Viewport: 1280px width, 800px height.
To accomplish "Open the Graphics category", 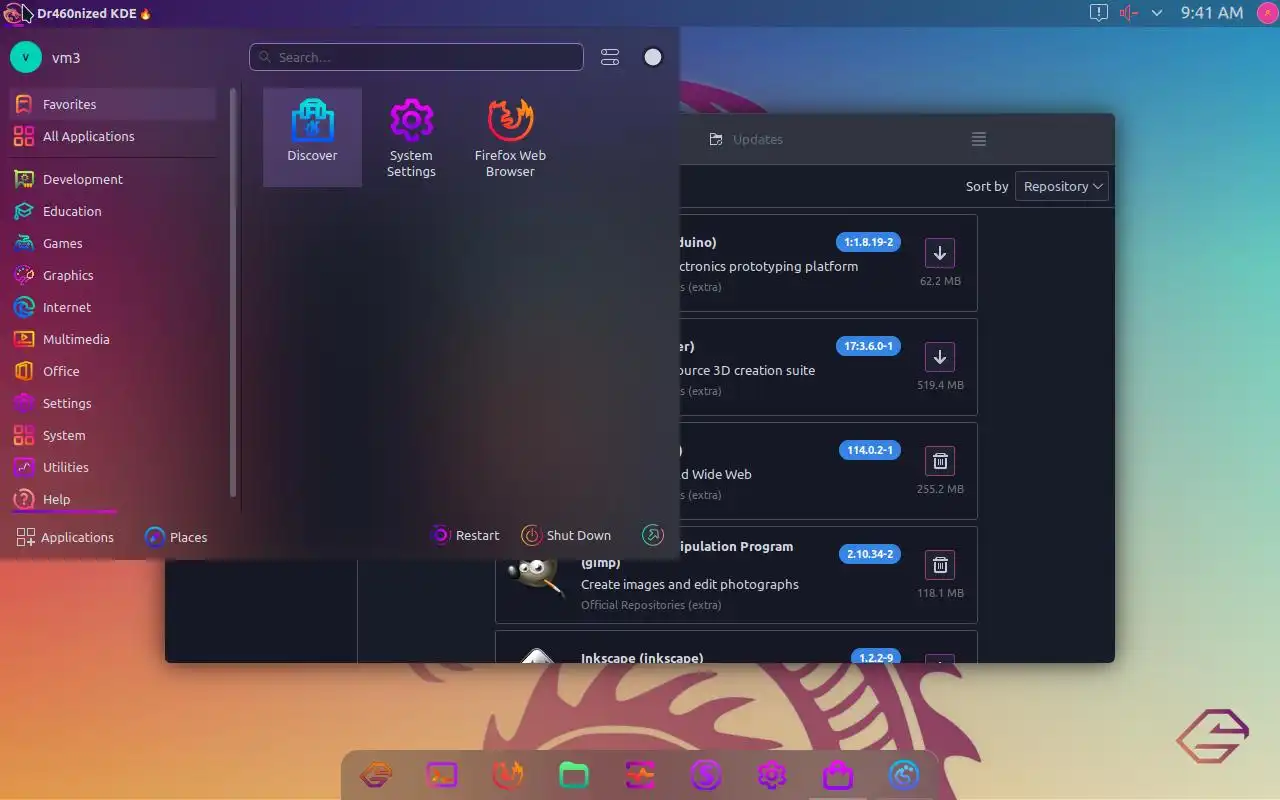I will point(112,275).
